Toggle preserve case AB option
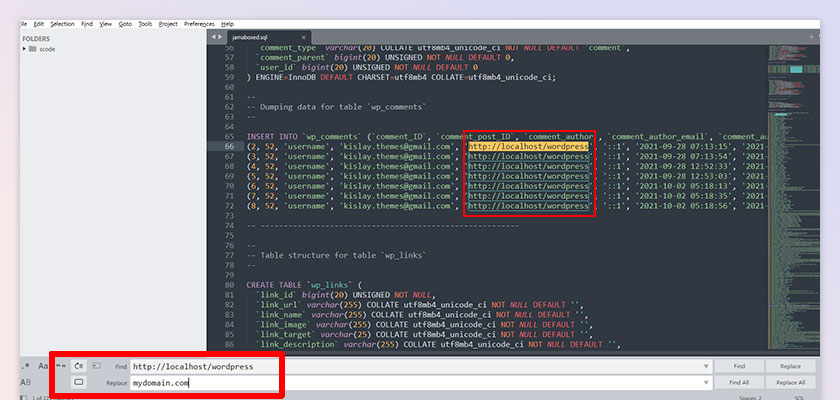 point(26,382)
